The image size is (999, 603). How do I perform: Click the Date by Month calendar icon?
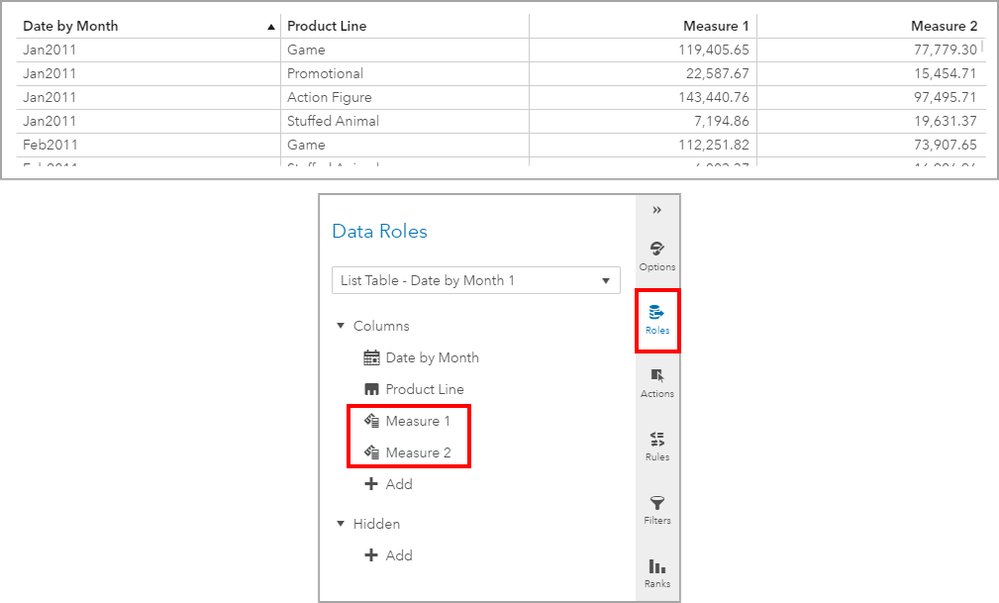pyautogui.click(x=371, y=358)
